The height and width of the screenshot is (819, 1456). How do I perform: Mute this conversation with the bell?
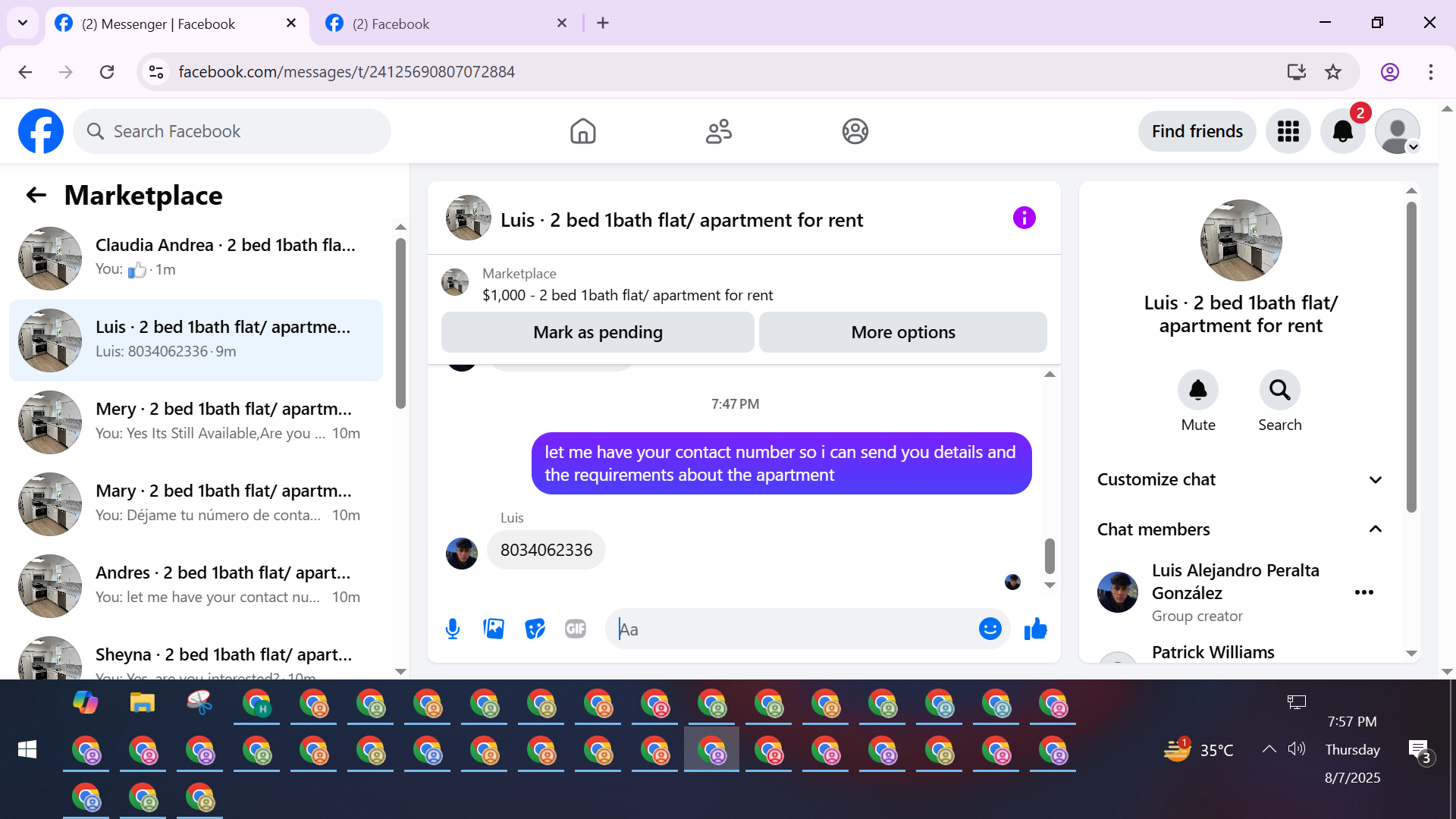point(1198,390)
